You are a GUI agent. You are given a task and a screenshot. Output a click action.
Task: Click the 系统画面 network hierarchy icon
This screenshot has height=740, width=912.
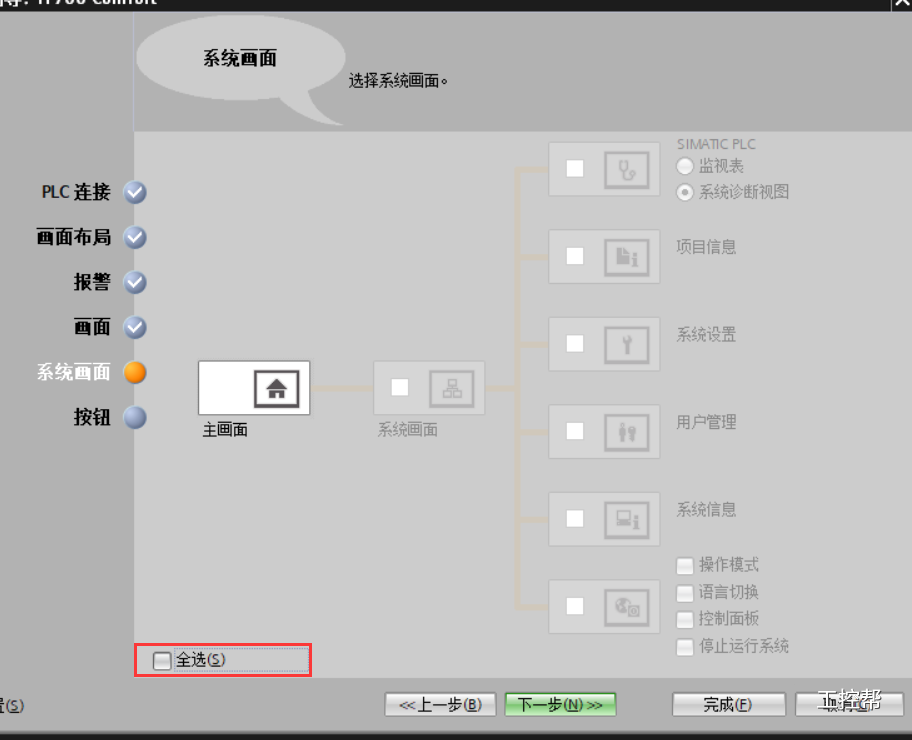(451, 388)
